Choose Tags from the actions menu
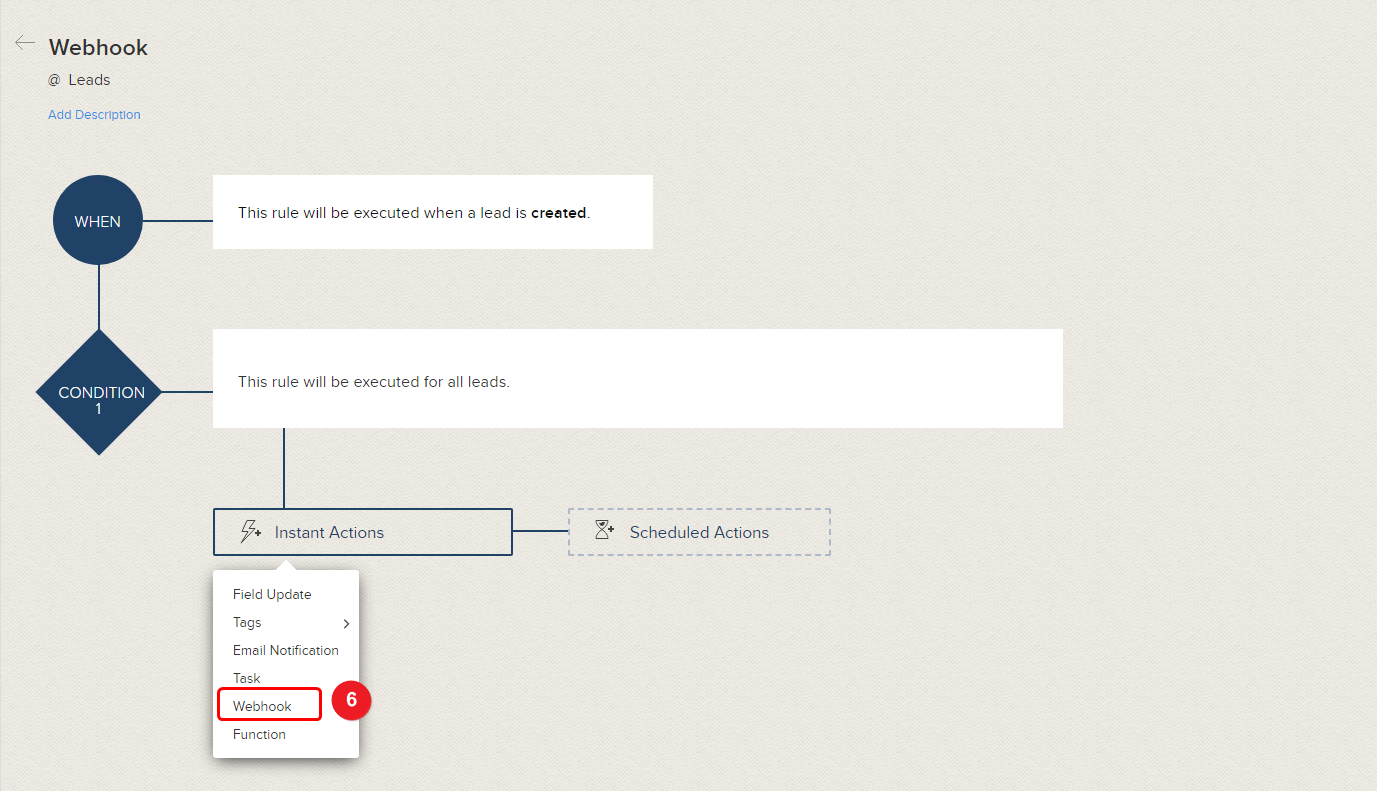This screenshot has height=791, width=1377. 247,622
